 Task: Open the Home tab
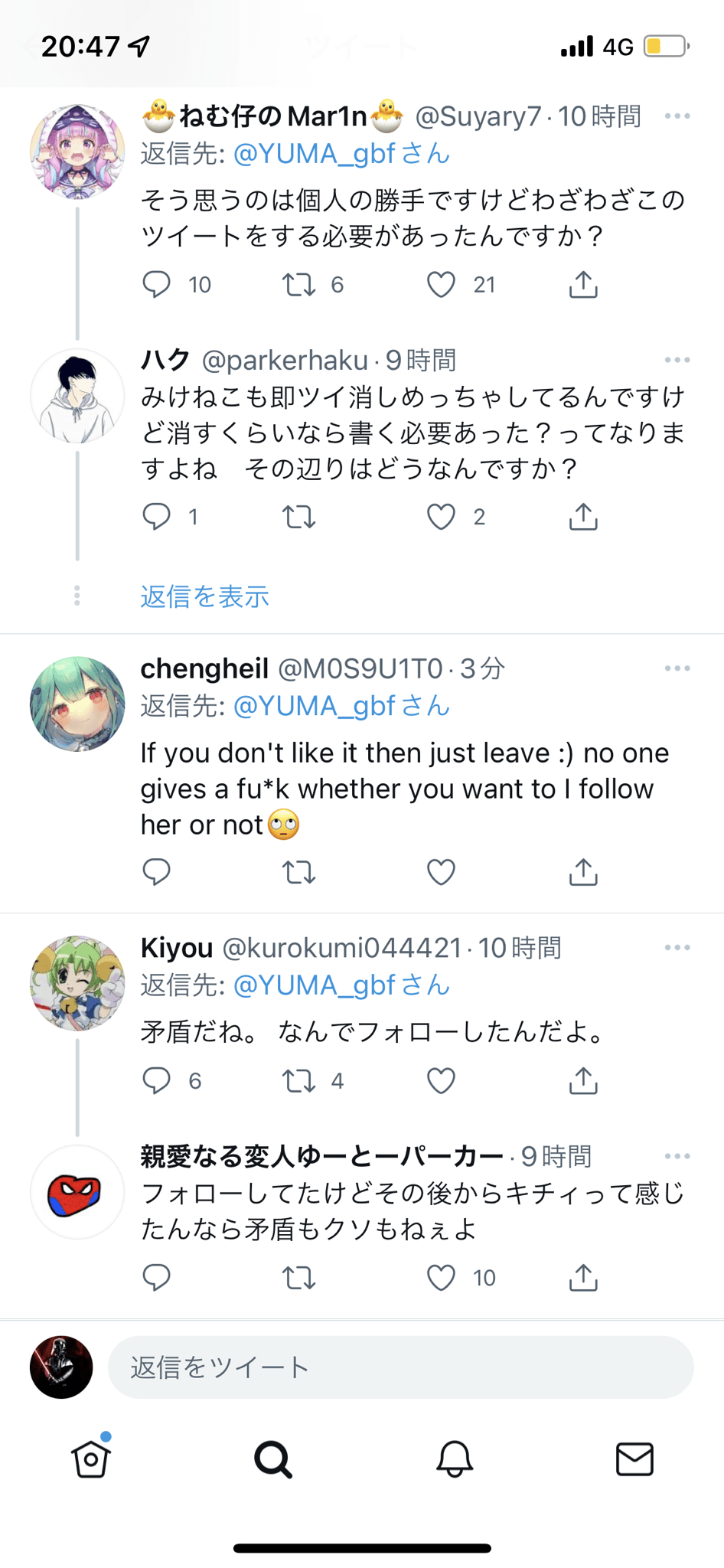91,1459
